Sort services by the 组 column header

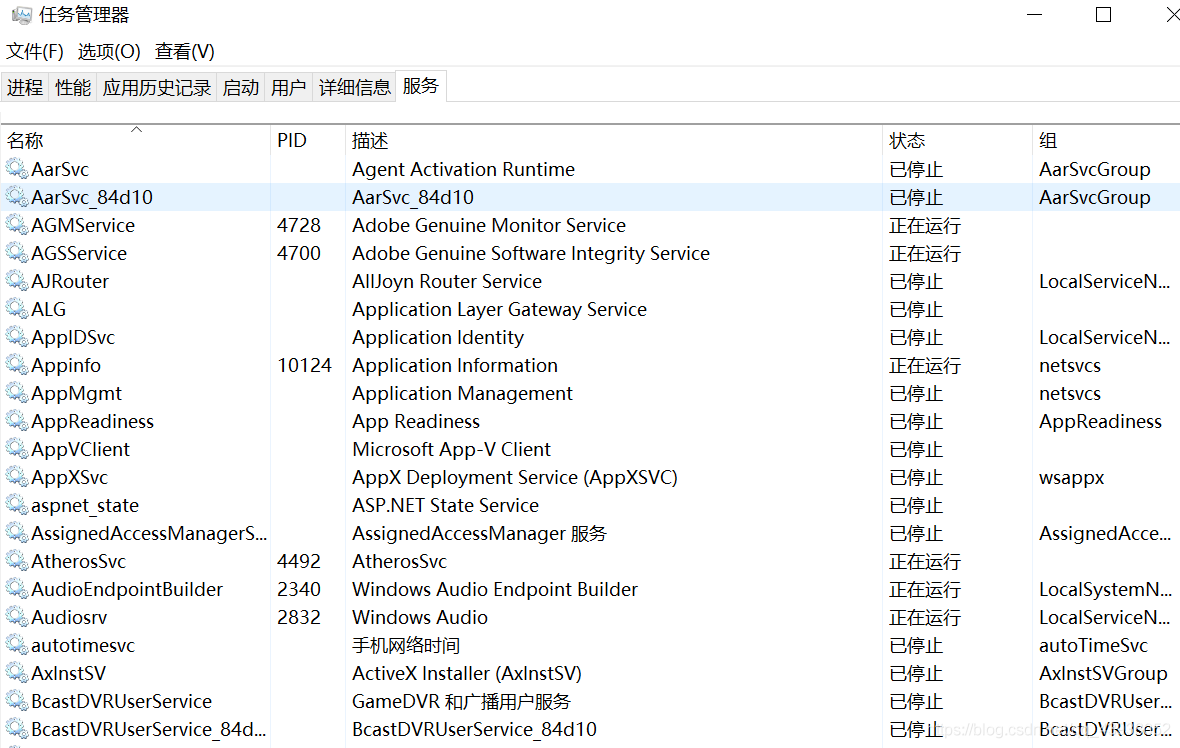(1106, 140)
